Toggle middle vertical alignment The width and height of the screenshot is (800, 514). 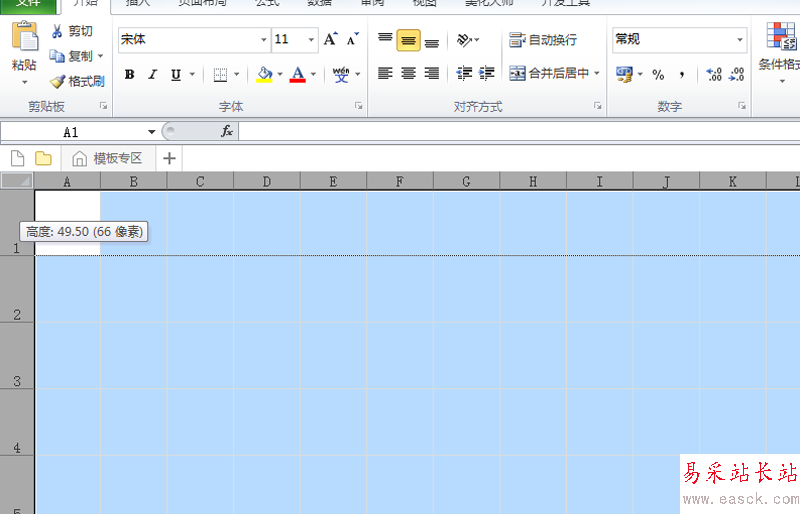coord(408,40)
